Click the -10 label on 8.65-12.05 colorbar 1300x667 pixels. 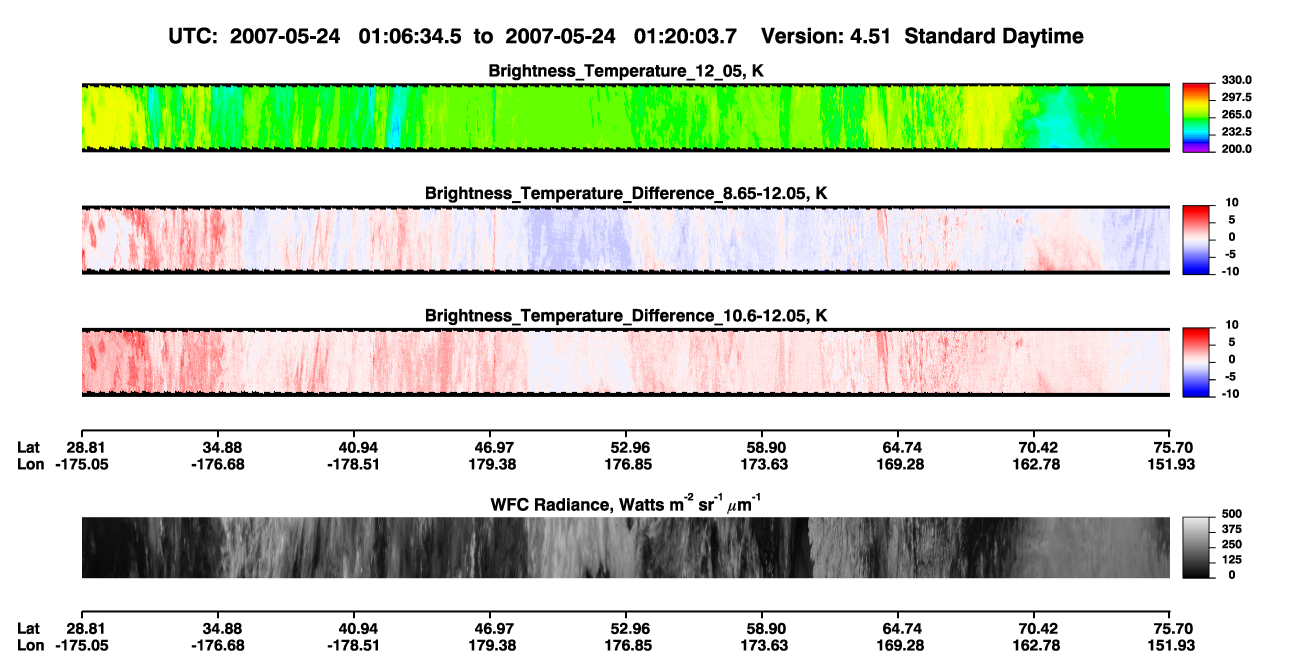(x=1230, y=271)
